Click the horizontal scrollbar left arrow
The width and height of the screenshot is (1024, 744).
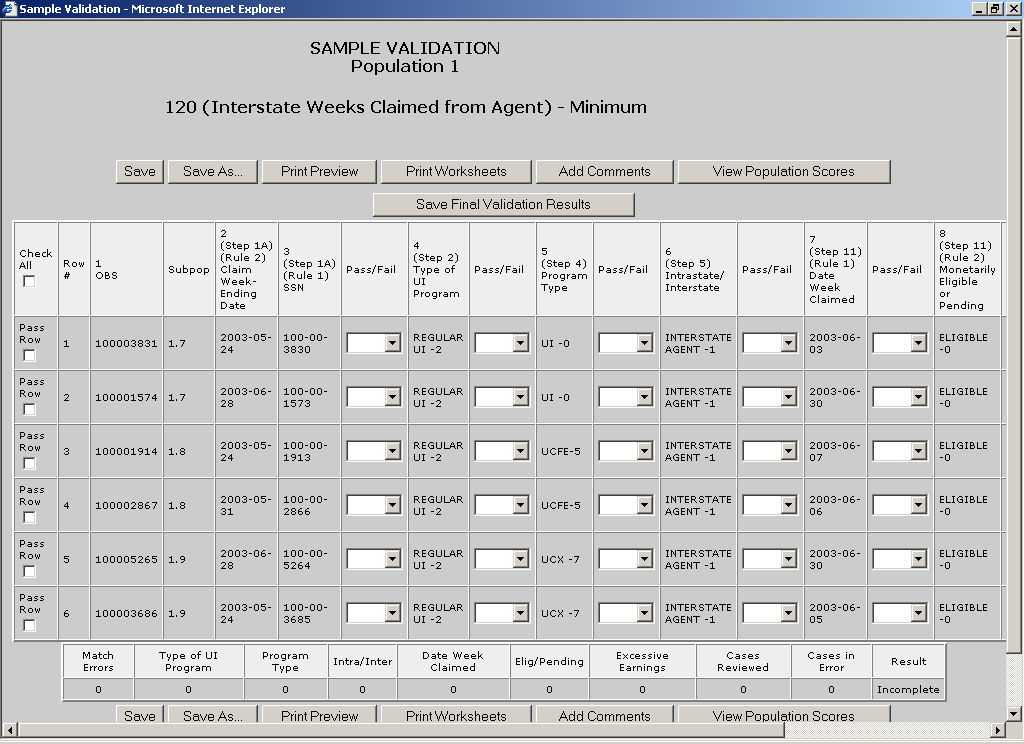pyautogui.click(x=10, y=730)
